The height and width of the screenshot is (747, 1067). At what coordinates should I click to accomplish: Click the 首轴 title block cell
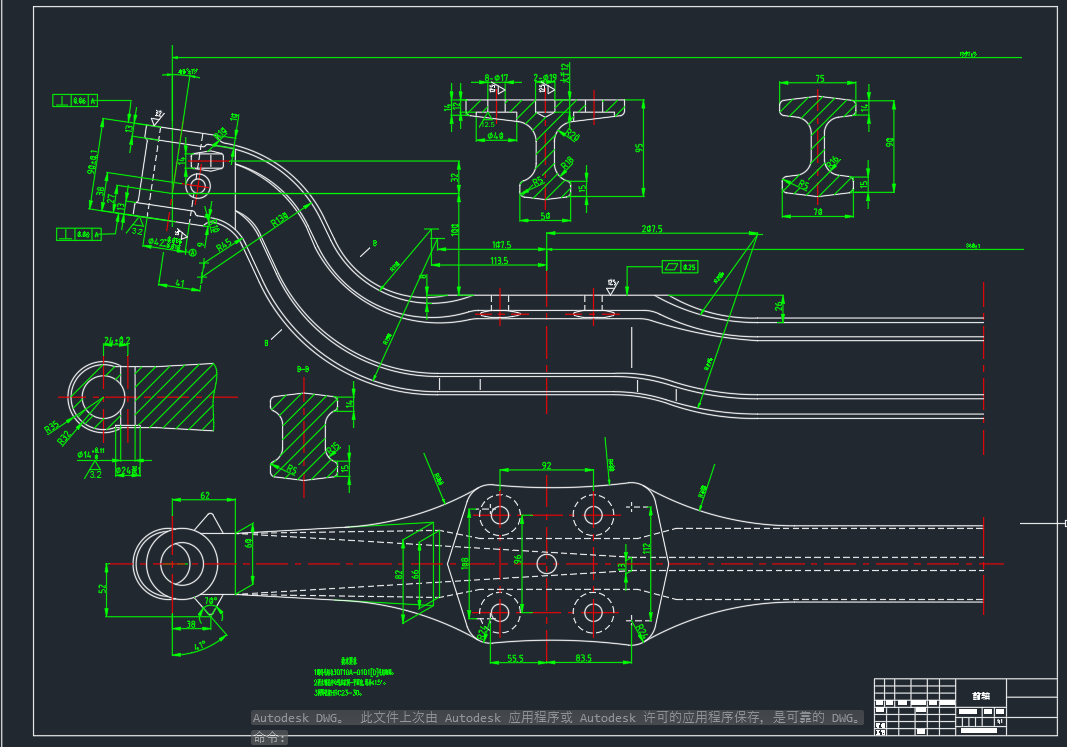(981, 696)
